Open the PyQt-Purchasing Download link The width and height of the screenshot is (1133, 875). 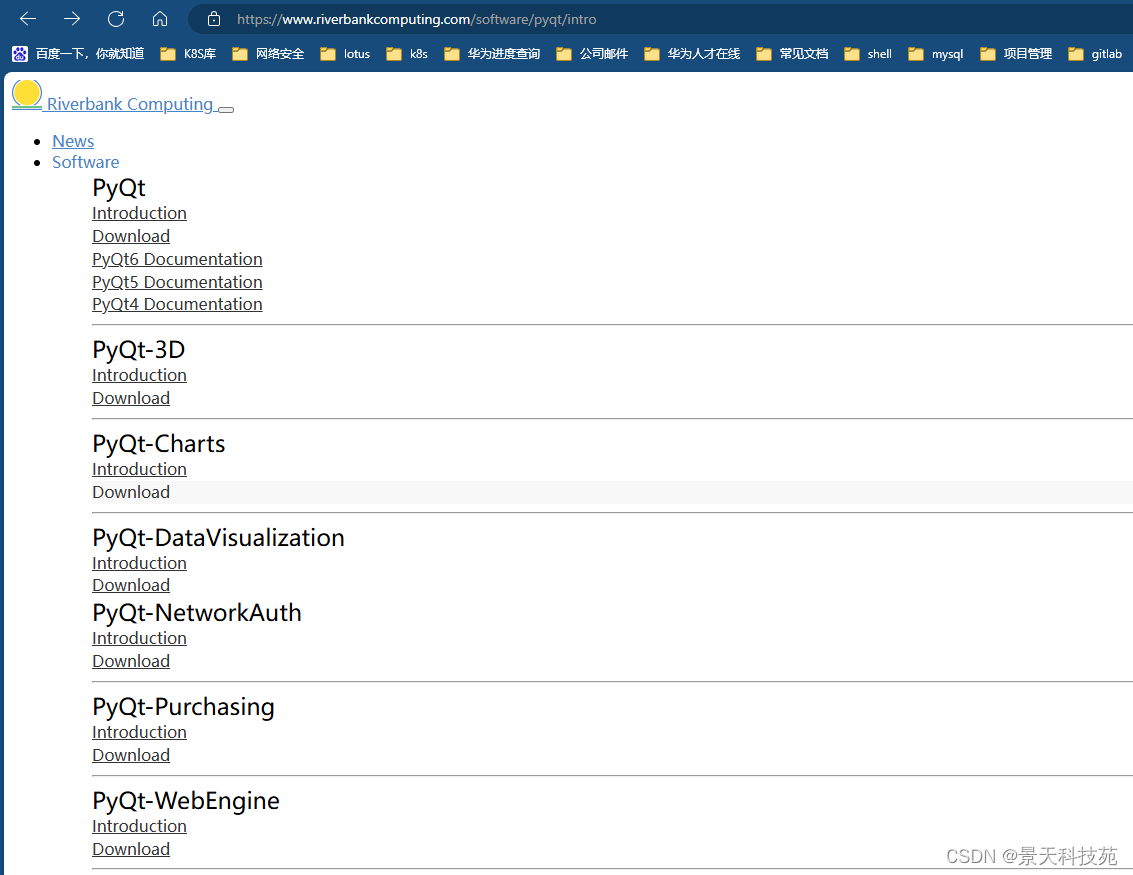[131, 755]
